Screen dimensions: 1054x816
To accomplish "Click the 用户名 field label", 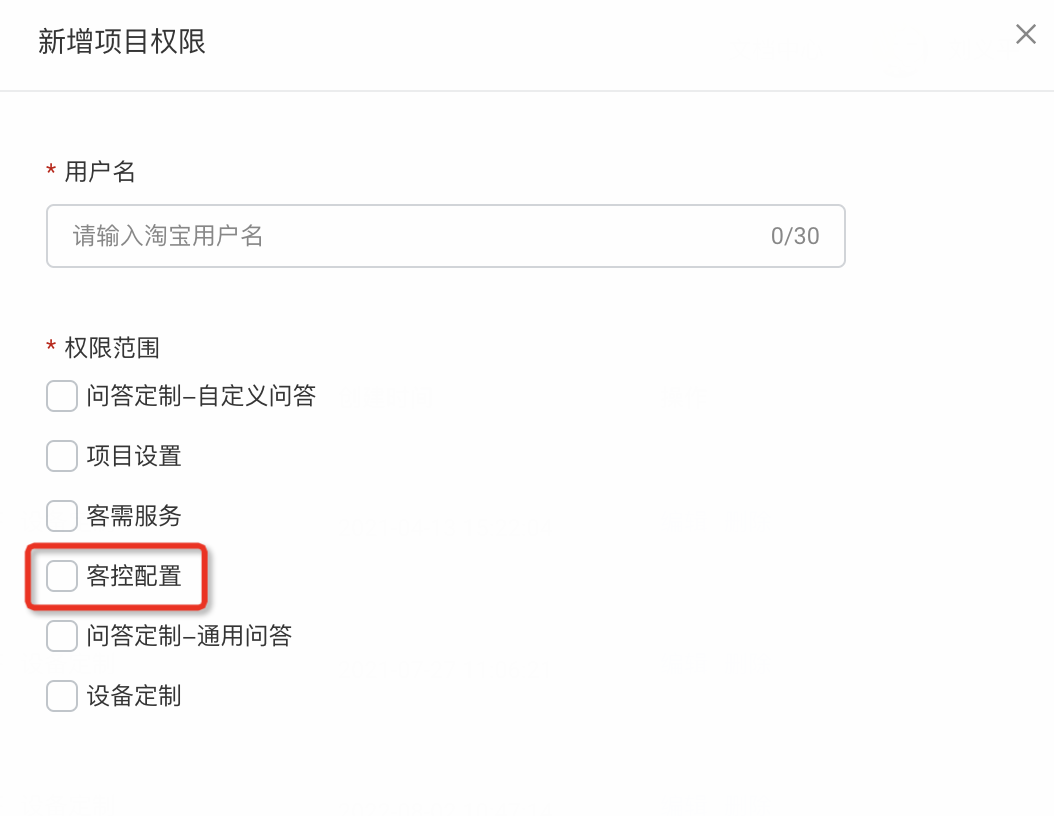I will [99, 171].
